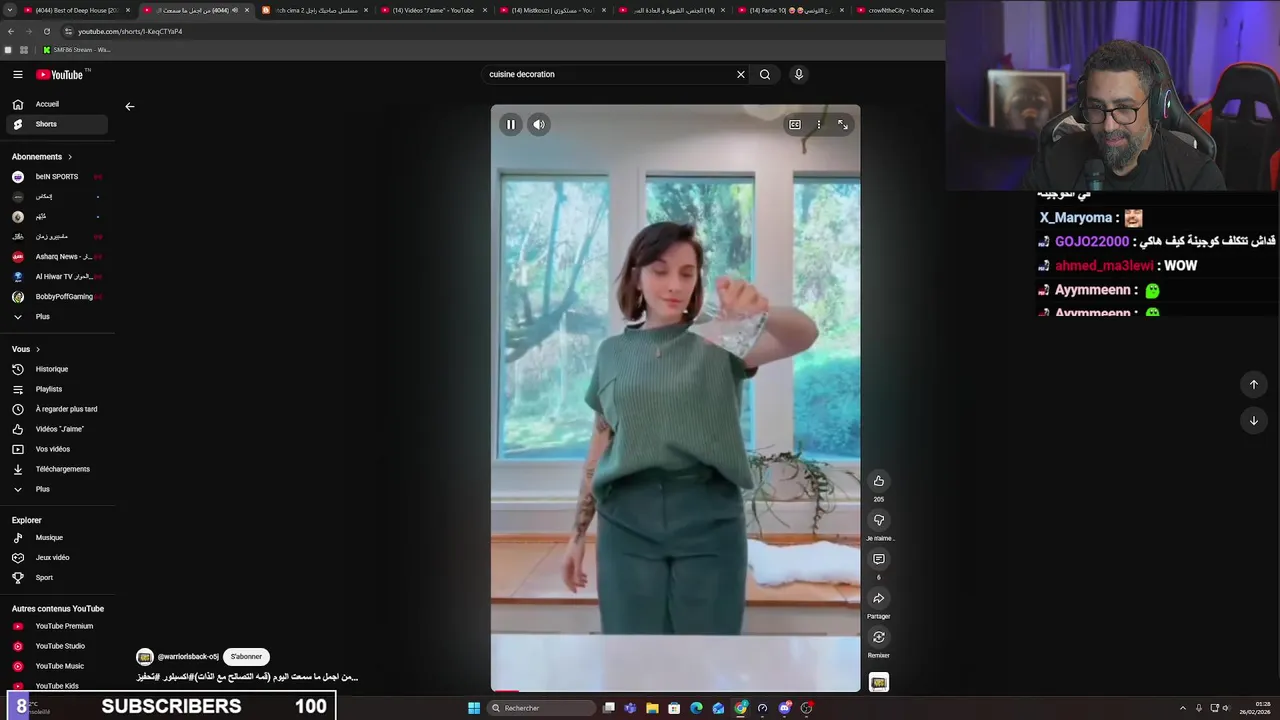Open YouTube Studio link
The width and height of the screenshot is (1280, 720).
pos(57,646)
